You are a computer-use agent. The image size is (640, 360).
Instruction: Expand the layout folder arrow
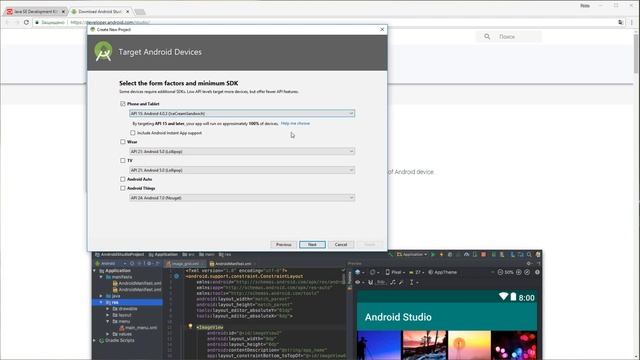click(108, 315)
